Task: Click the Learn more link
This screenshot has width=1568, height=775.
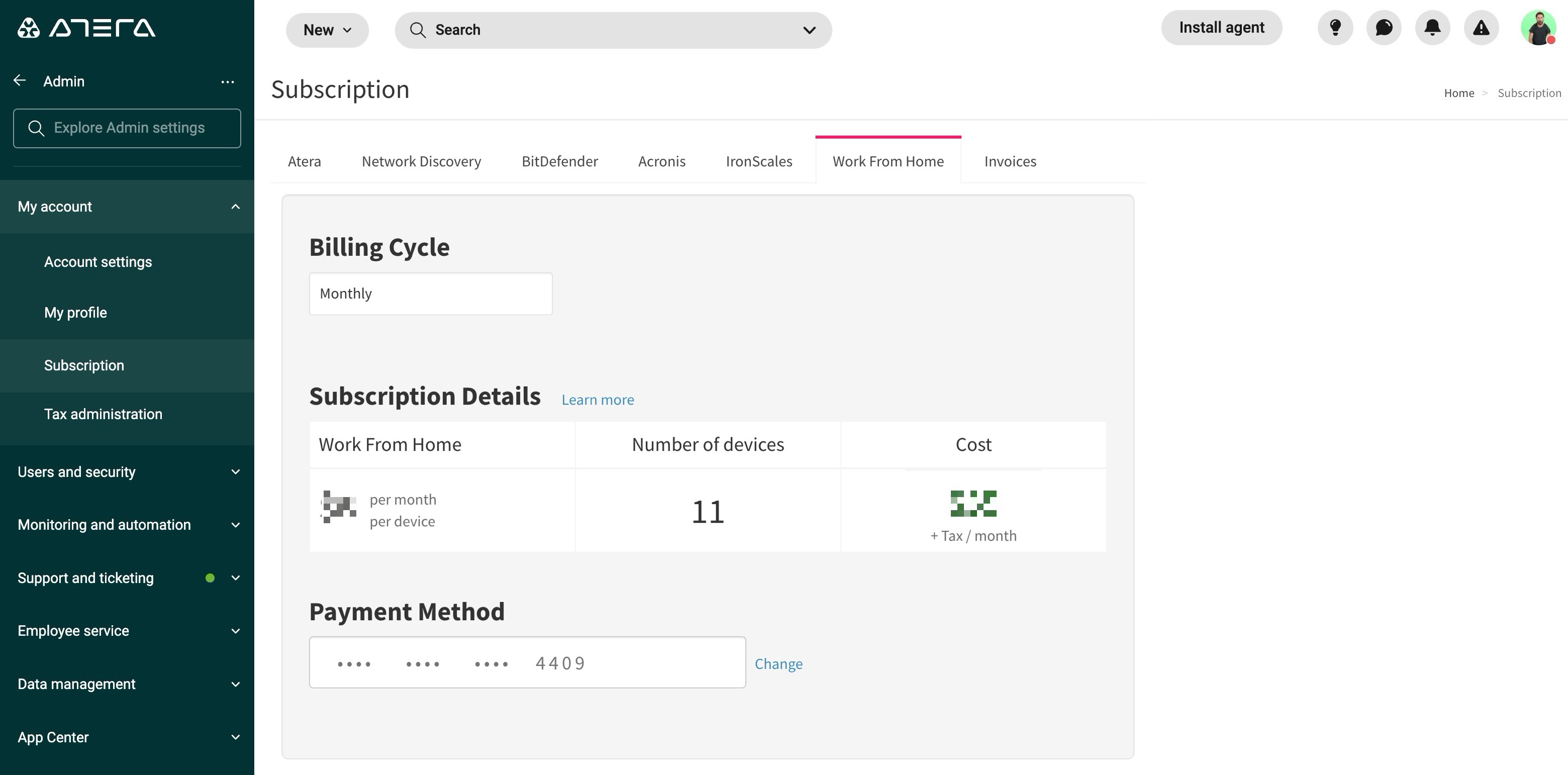Action: pyautogui.click(x=597, y=400)
